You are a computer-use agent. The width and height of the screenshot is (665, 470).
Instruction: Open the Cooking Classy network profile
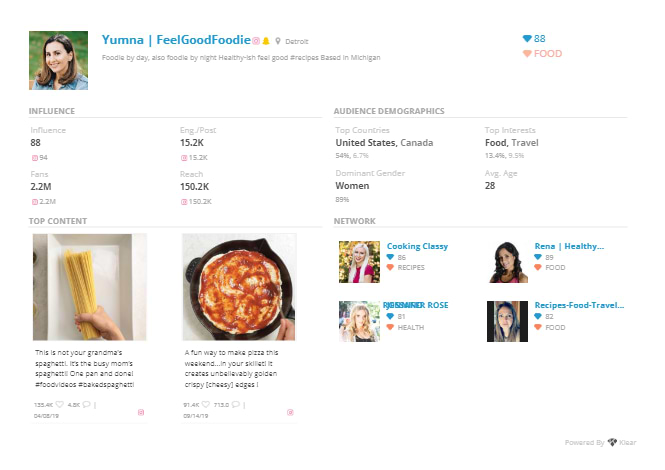417,246
